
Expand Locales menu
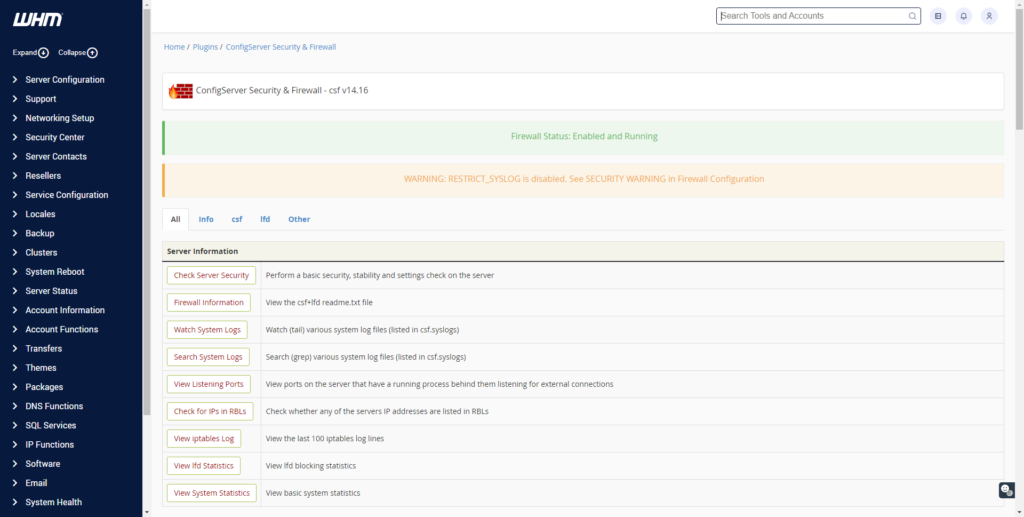coord(40,214)
